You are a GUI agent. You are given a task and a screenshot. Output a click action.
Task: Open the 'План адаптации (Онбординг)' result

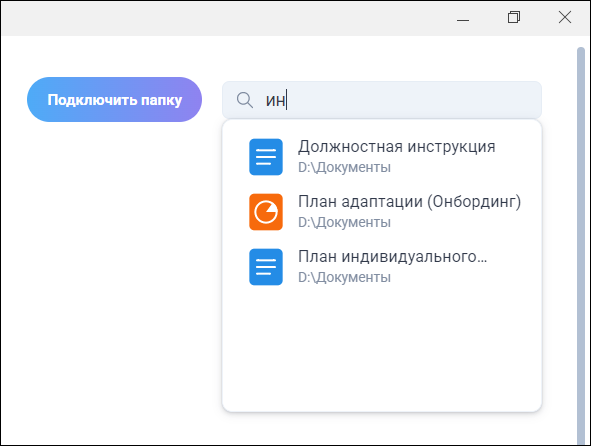(382, 212)
